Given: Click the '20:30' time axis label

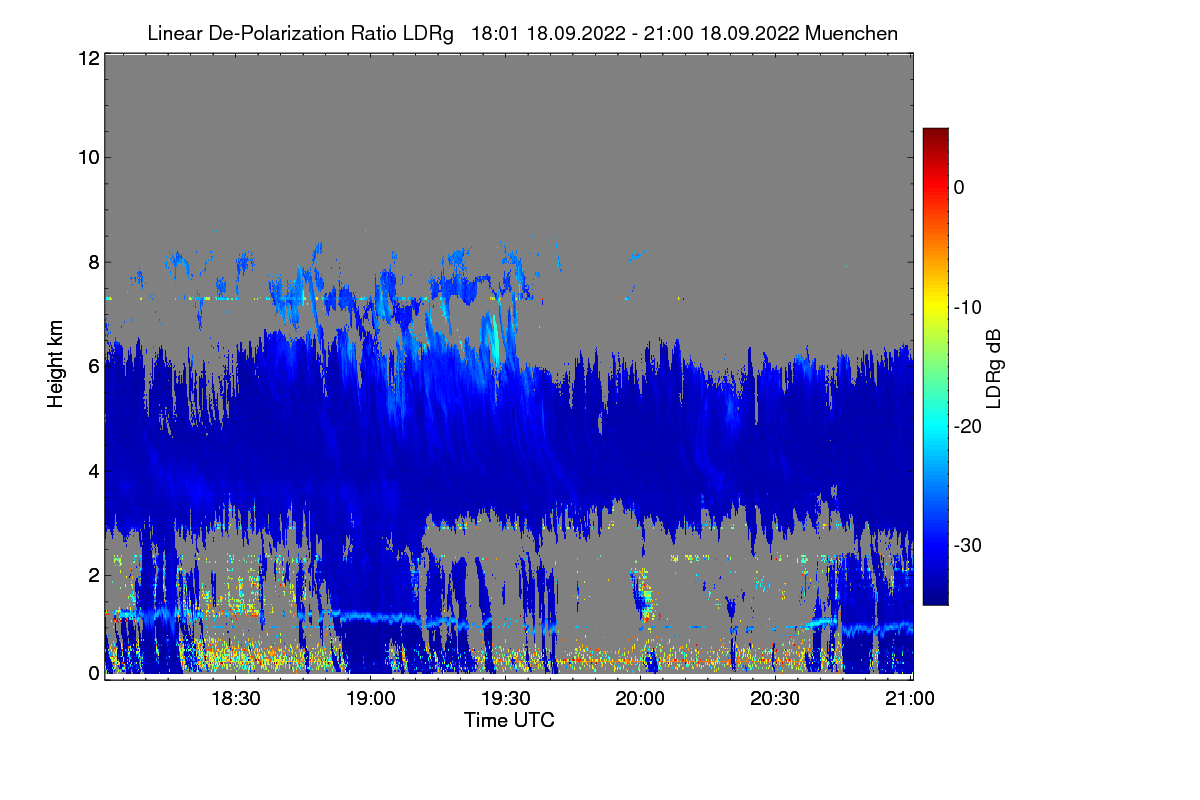Looking at the screenshot, I should point(776,698).
